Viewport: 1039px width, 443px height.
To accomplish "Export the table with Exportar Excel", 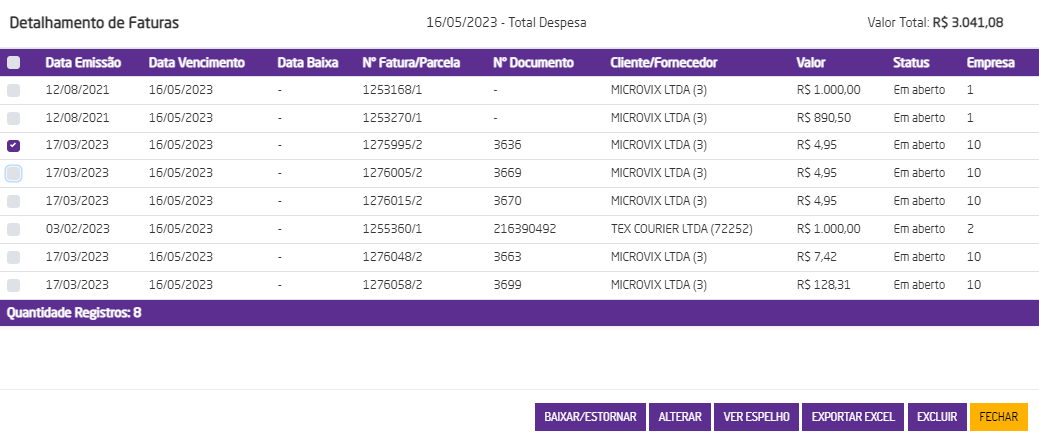I will pyautogui.click(x=853, y=417).
